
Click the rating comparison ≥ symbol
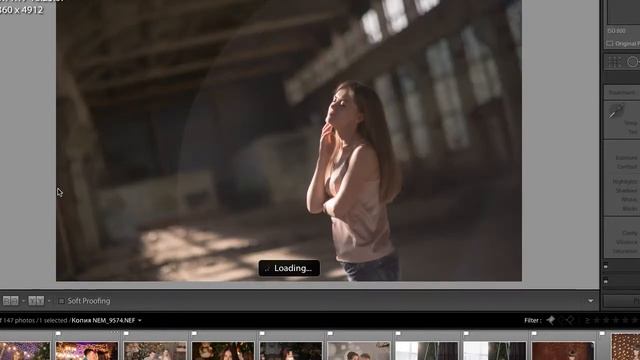coord(587,320)
